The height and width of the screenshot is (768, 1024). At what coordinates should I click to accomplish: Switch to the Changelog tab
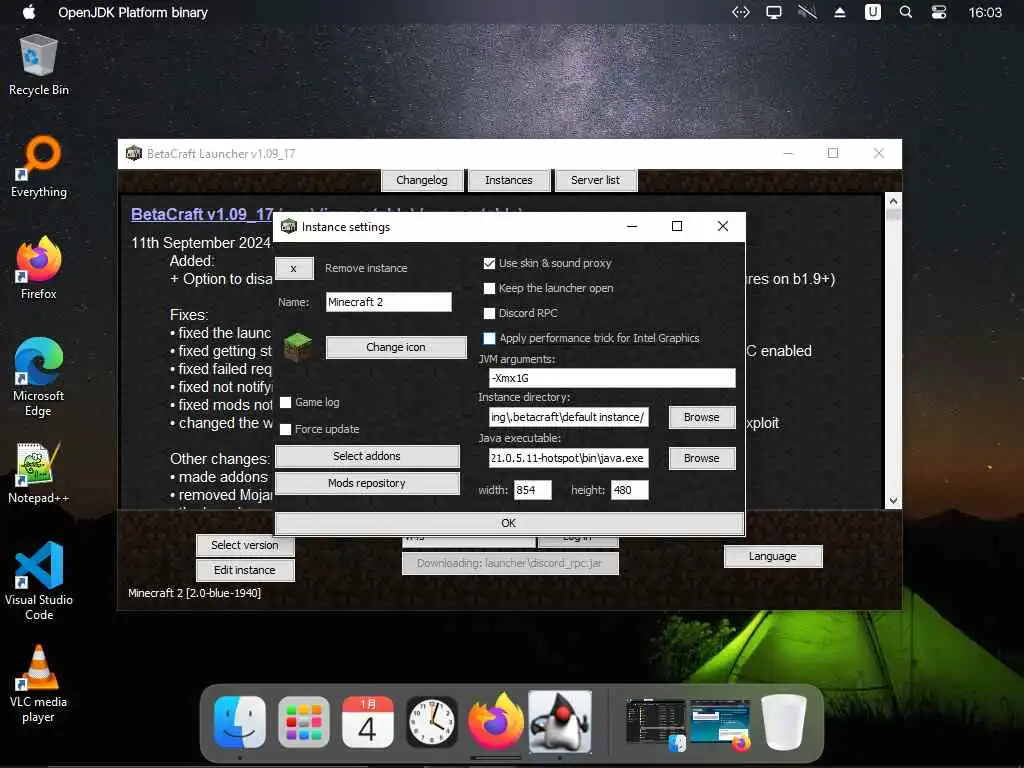tap(422, 180)
